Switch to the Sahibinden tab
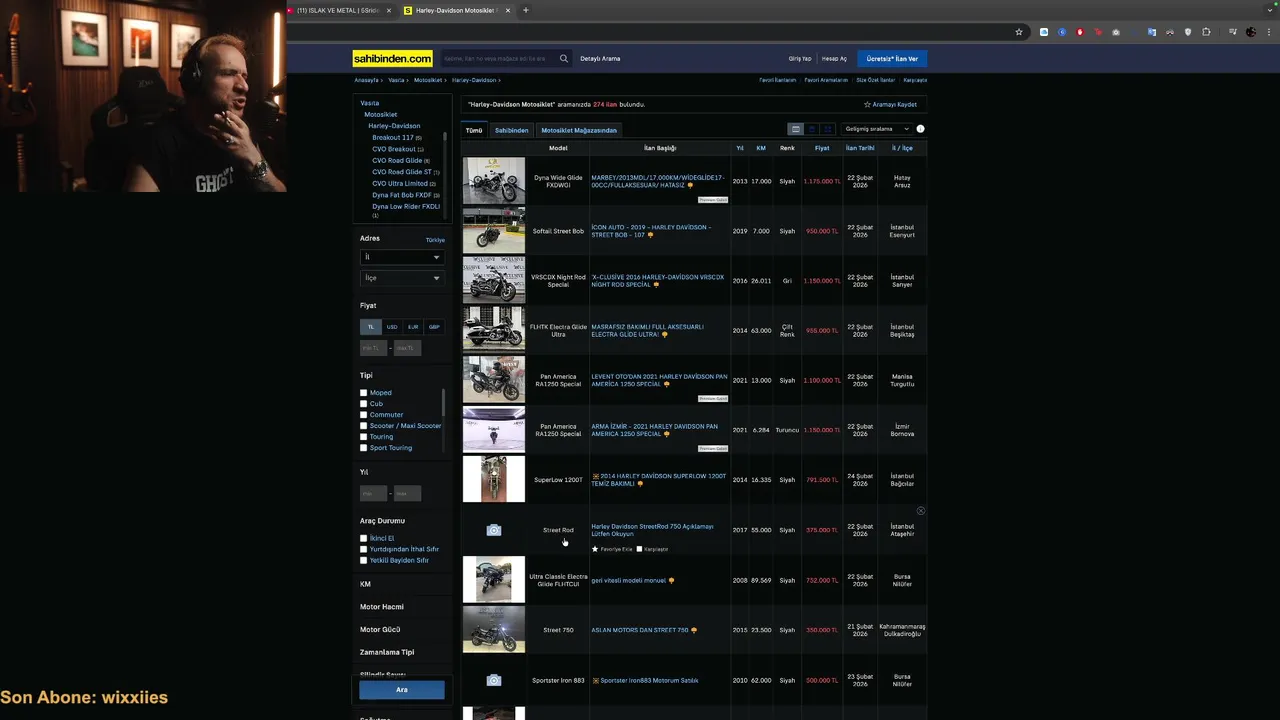Viewport: 1280px width, 720px height. pos(511,130)
